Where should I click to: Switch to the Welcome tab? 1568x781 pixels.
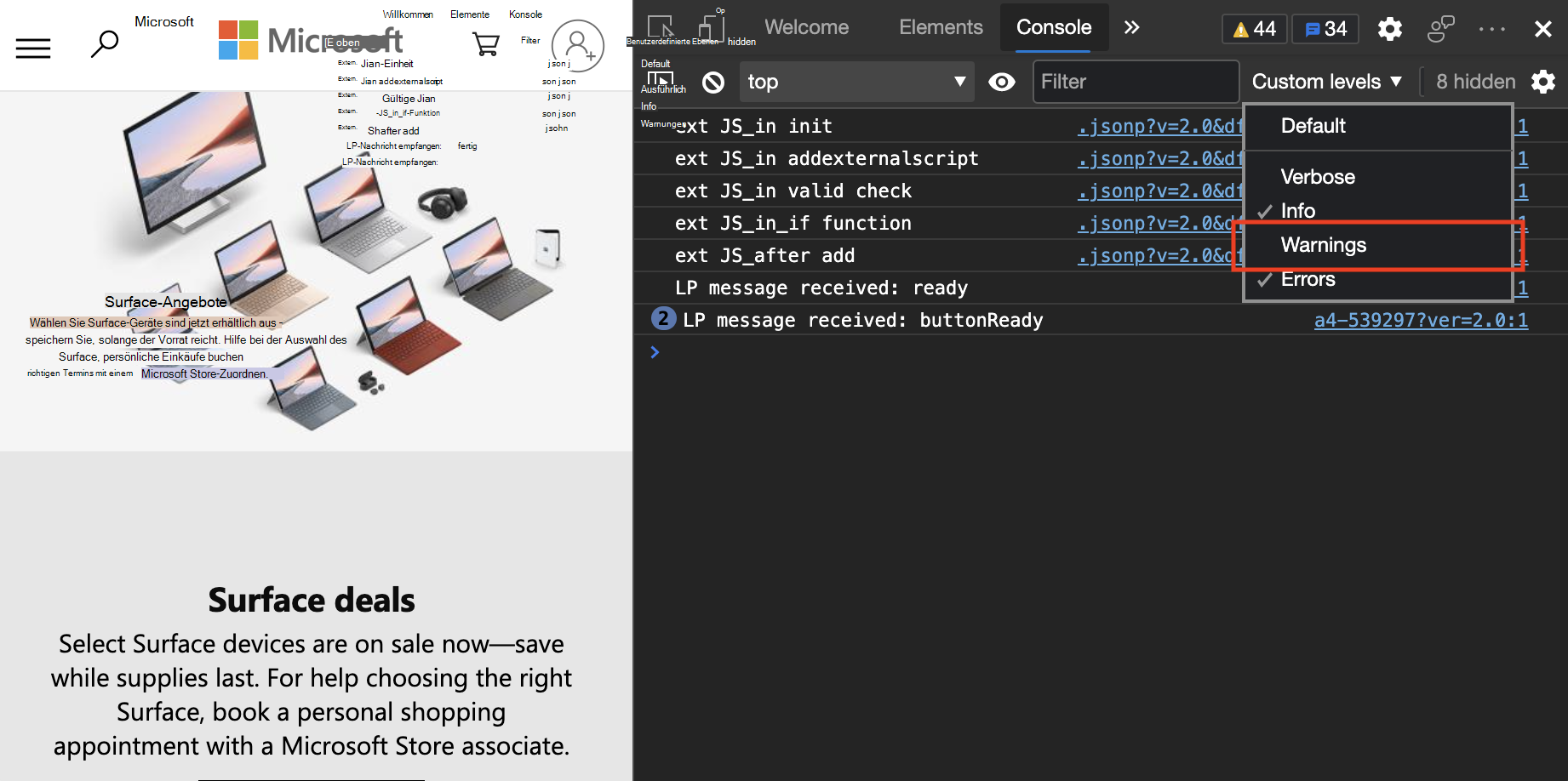[x=806, y=27]
